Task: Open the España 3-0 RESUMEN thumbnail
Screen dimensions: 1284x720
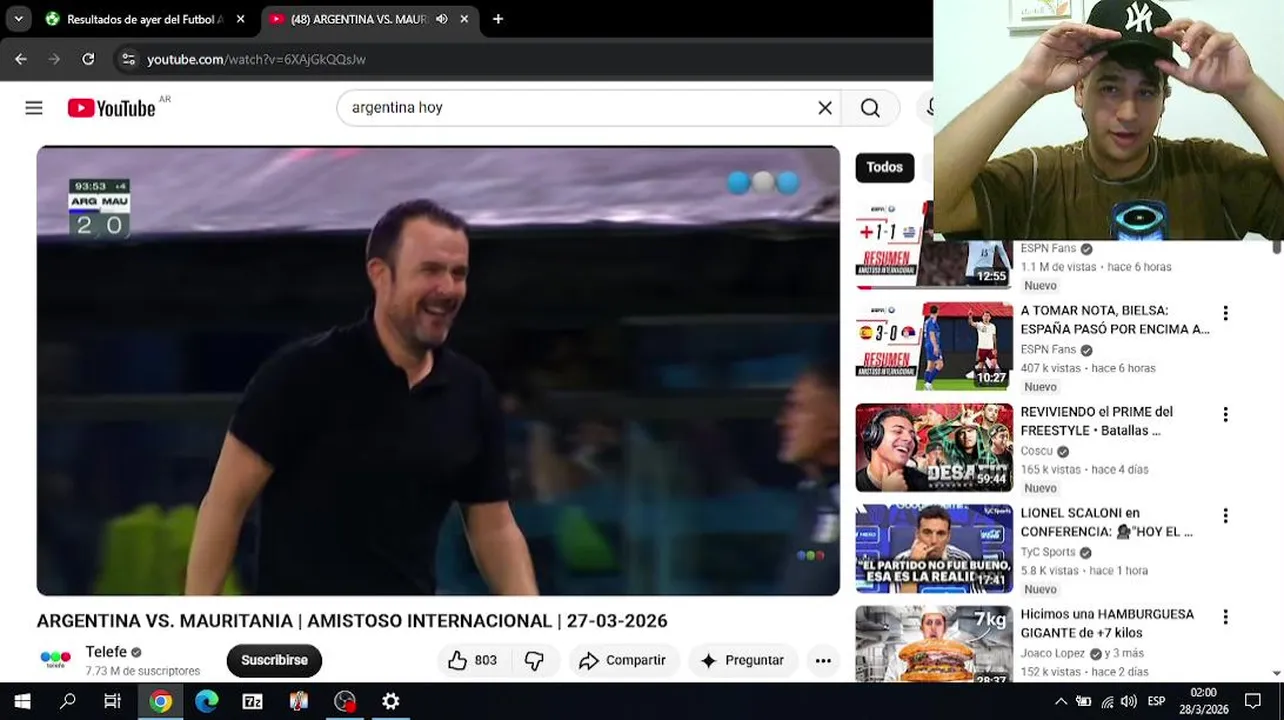Action: [x=934, y=345]
